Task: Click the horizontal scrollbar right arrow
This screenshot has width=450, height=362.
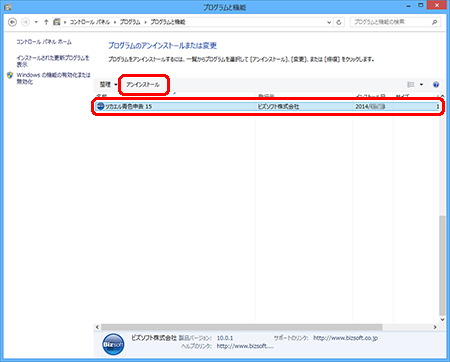Action: (435, 327)
